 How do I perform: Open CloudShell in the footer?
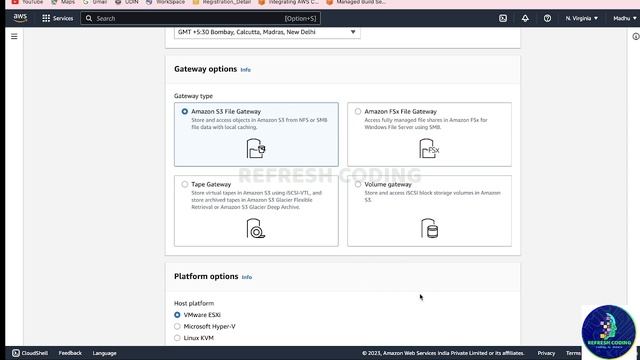[x=30, y=353]
